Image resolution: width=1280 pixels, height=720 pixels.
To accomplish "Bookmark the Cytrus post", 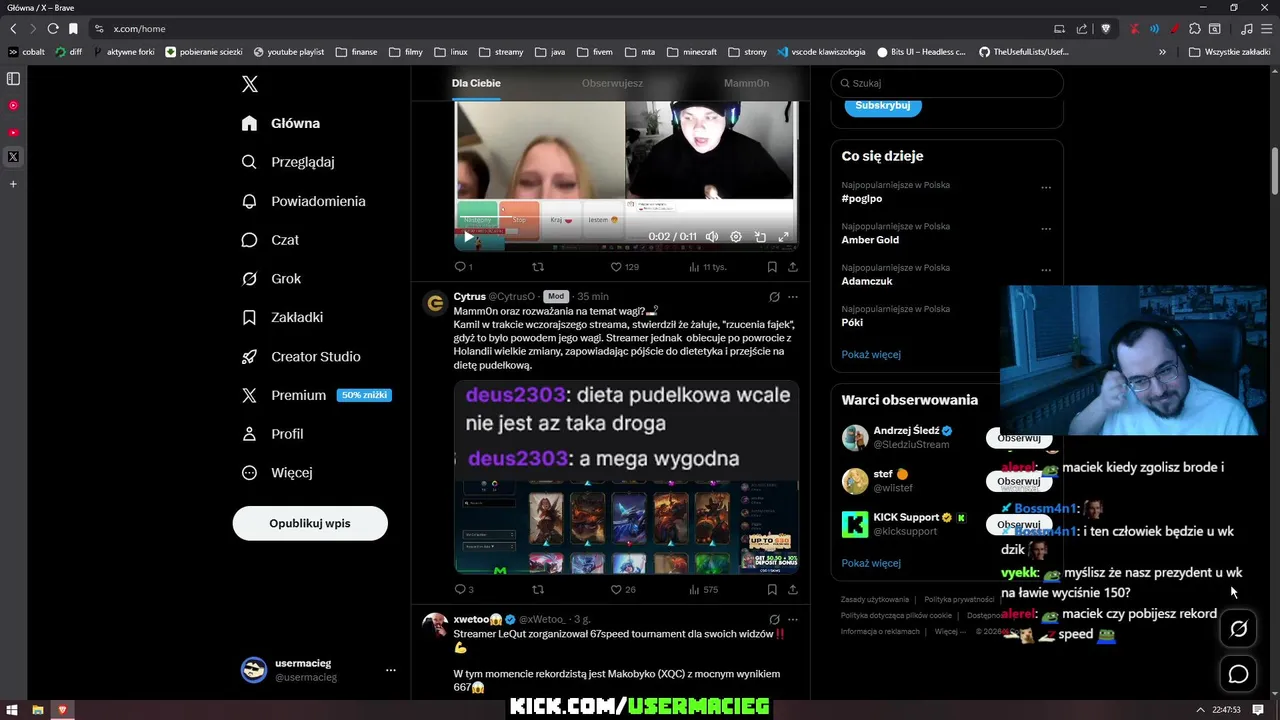I will click(x=772, y=590).
